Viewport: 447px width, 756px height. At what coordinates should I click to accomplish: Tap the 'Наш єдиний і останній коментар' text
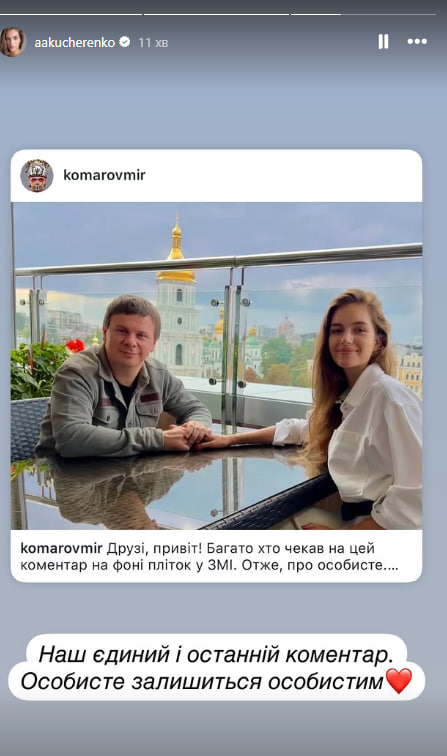216,655
